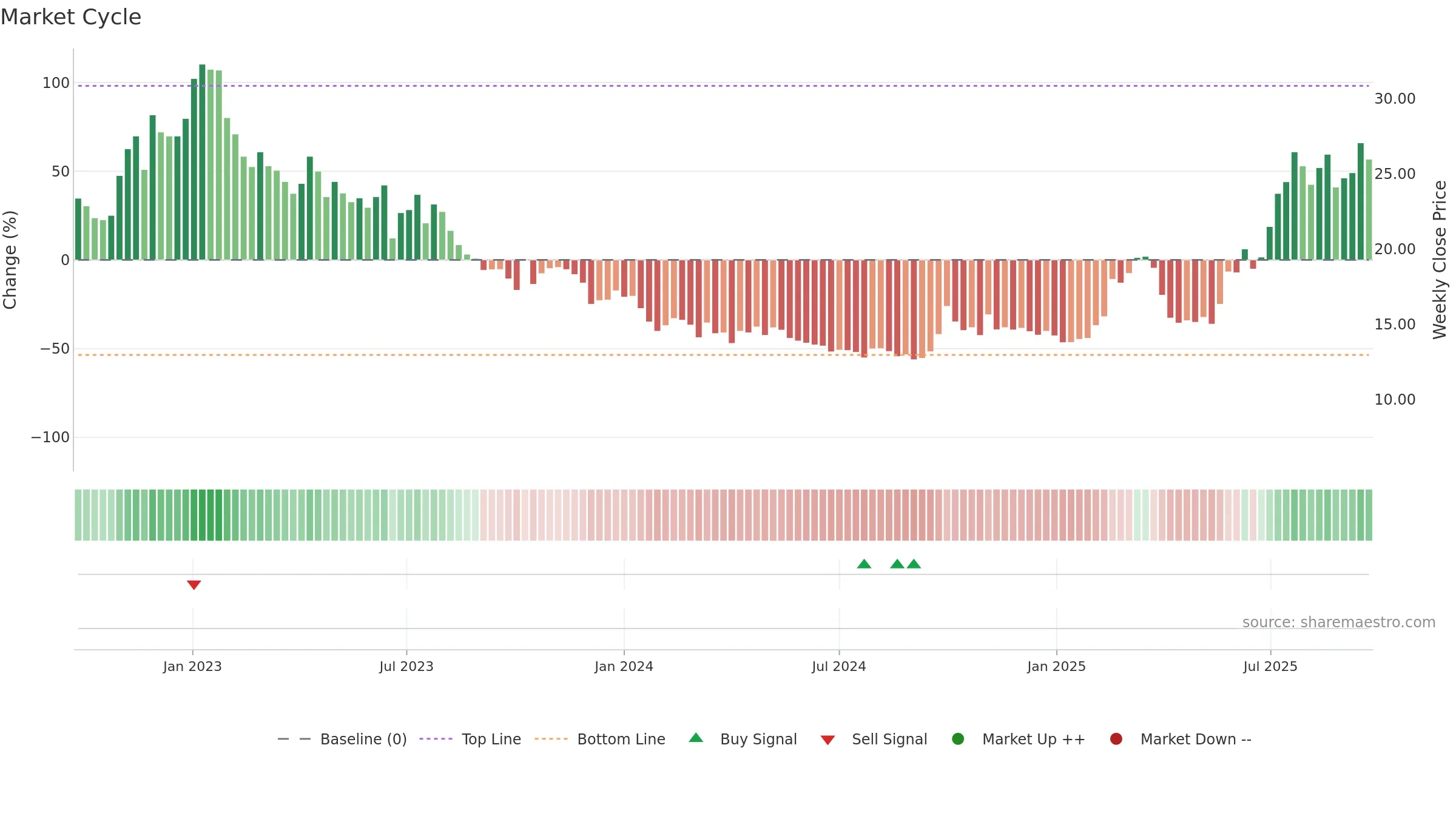Click the middle green buy signal marker

point(897,564)
